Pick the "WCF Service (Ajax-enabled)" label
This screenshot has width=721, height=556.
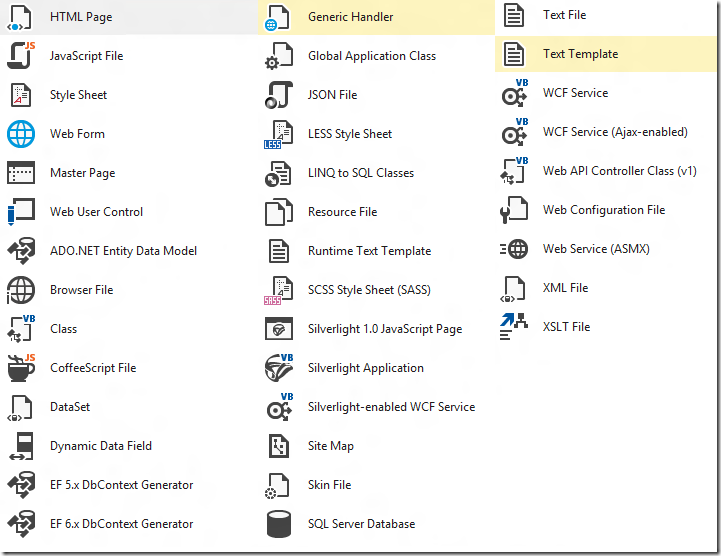point(615,132)
